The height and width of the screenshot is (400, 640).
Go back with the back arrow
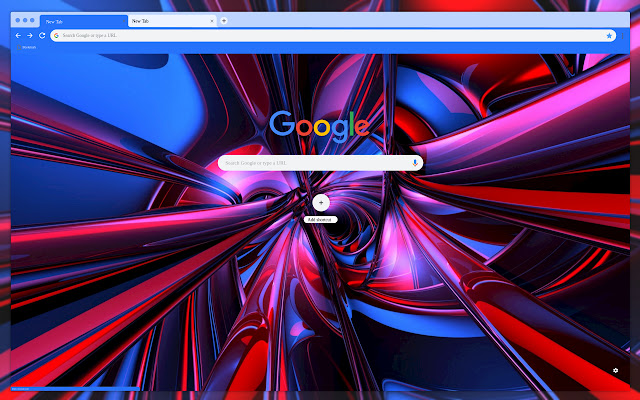pyautogui.click(x=18, y=36)
